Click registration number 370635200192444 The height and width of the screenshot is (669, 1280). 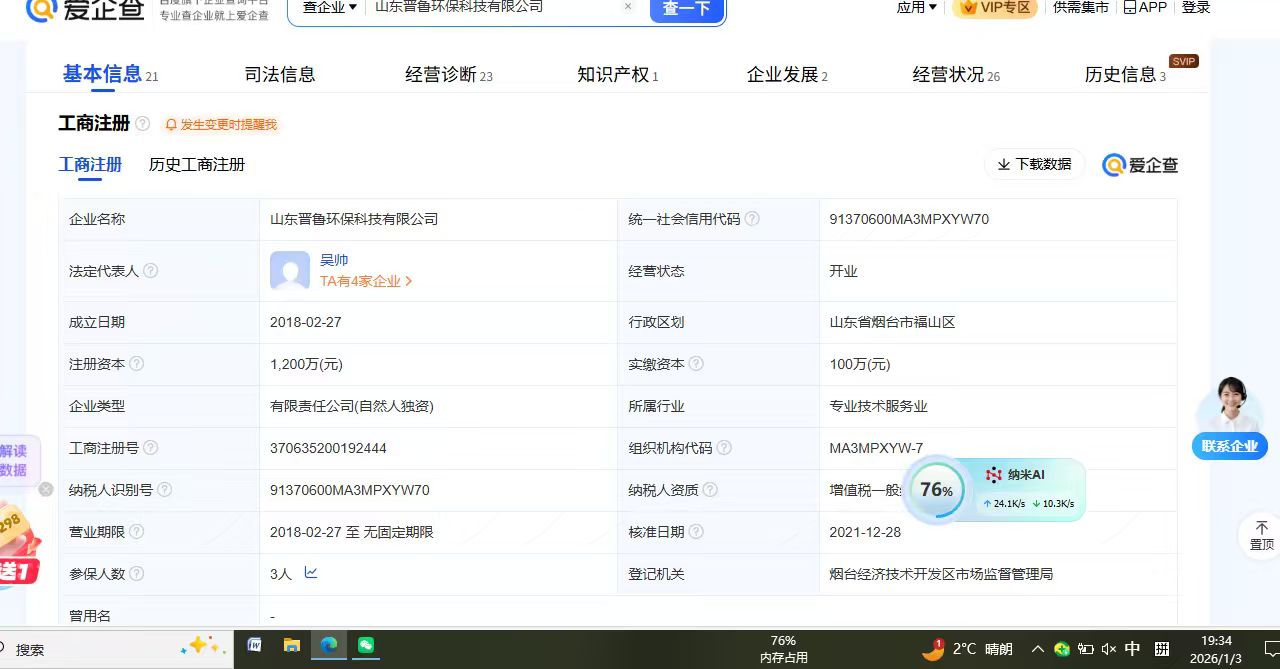coord(328,448)
